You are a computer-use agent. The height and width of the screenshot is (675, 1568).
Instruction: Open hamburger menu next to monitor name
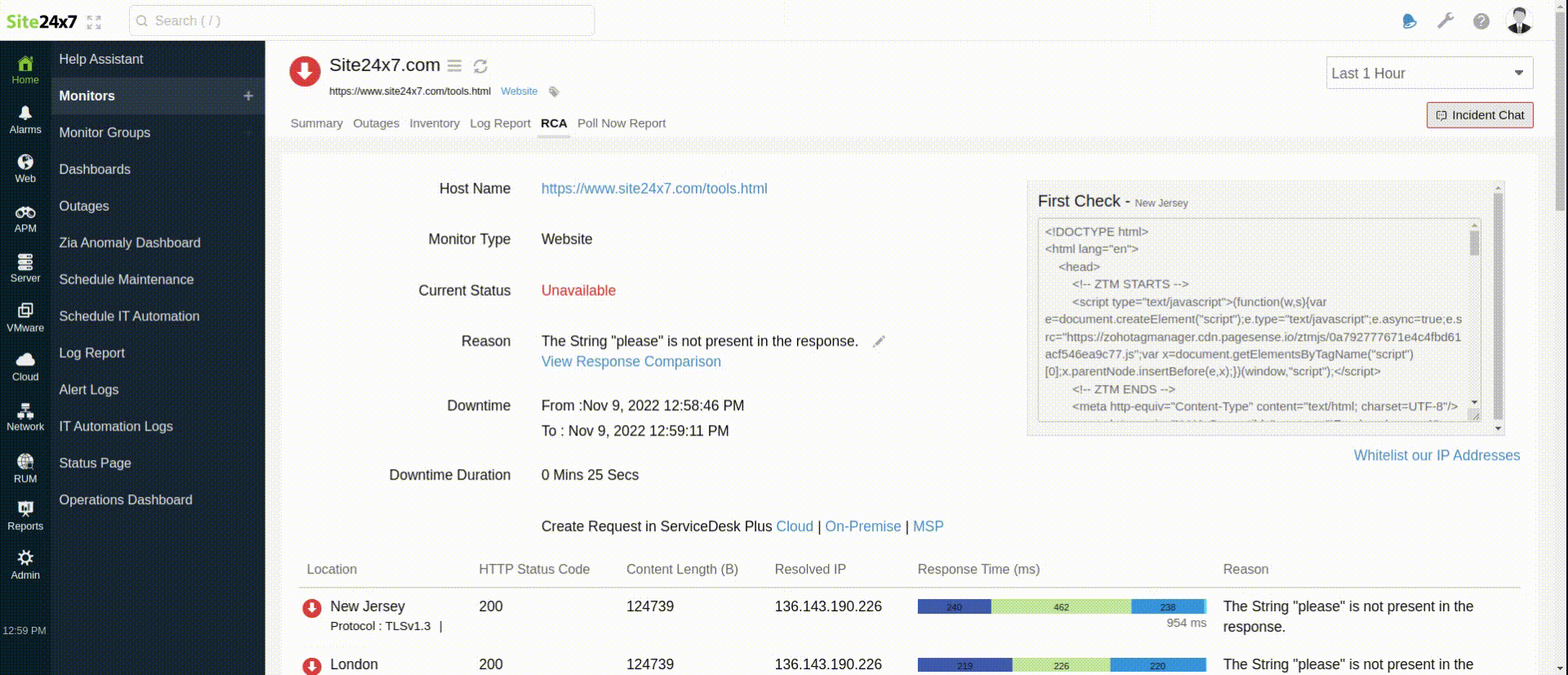tap(455, 66)
